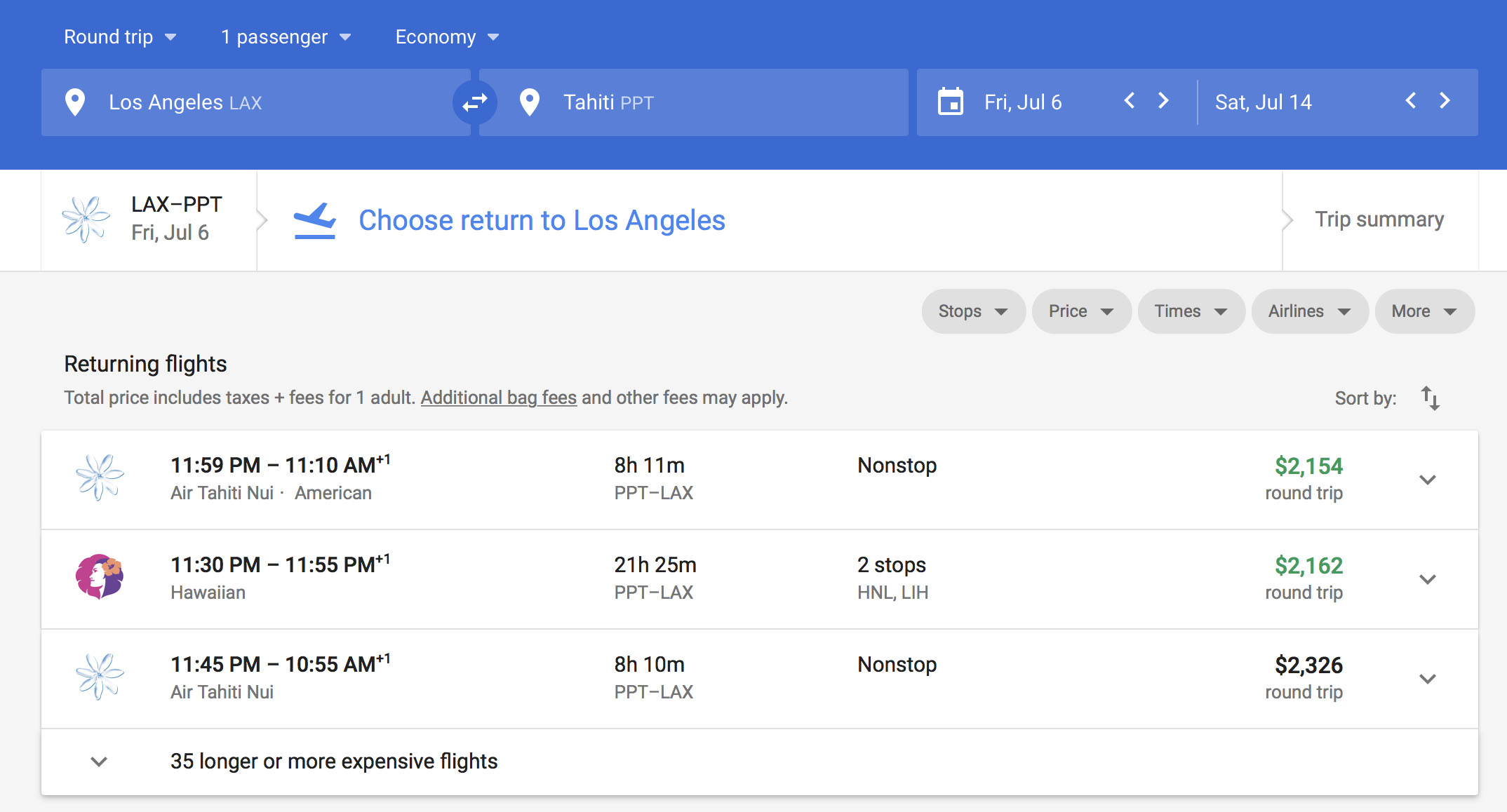Open the Additional bag fees link
1507x812 pixels.
[499, 398]
